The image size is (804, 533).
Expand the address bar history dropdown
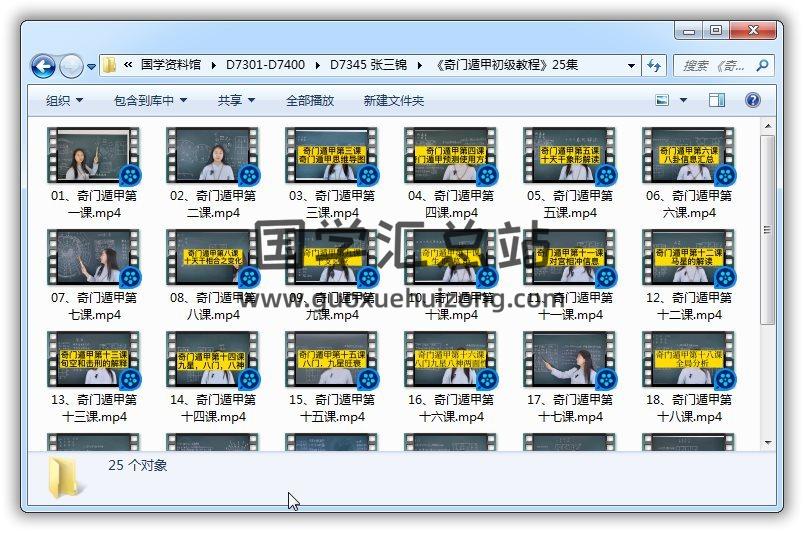pyautogui.click(x=631, y=66)
